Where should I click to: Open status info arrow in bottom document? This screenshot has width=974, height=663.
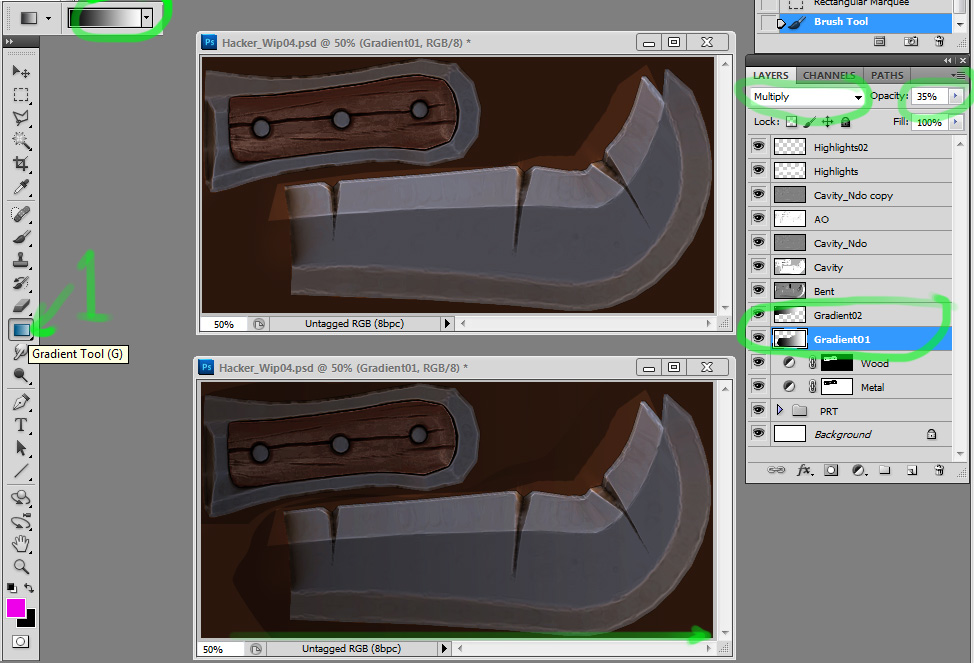(444, 648)
